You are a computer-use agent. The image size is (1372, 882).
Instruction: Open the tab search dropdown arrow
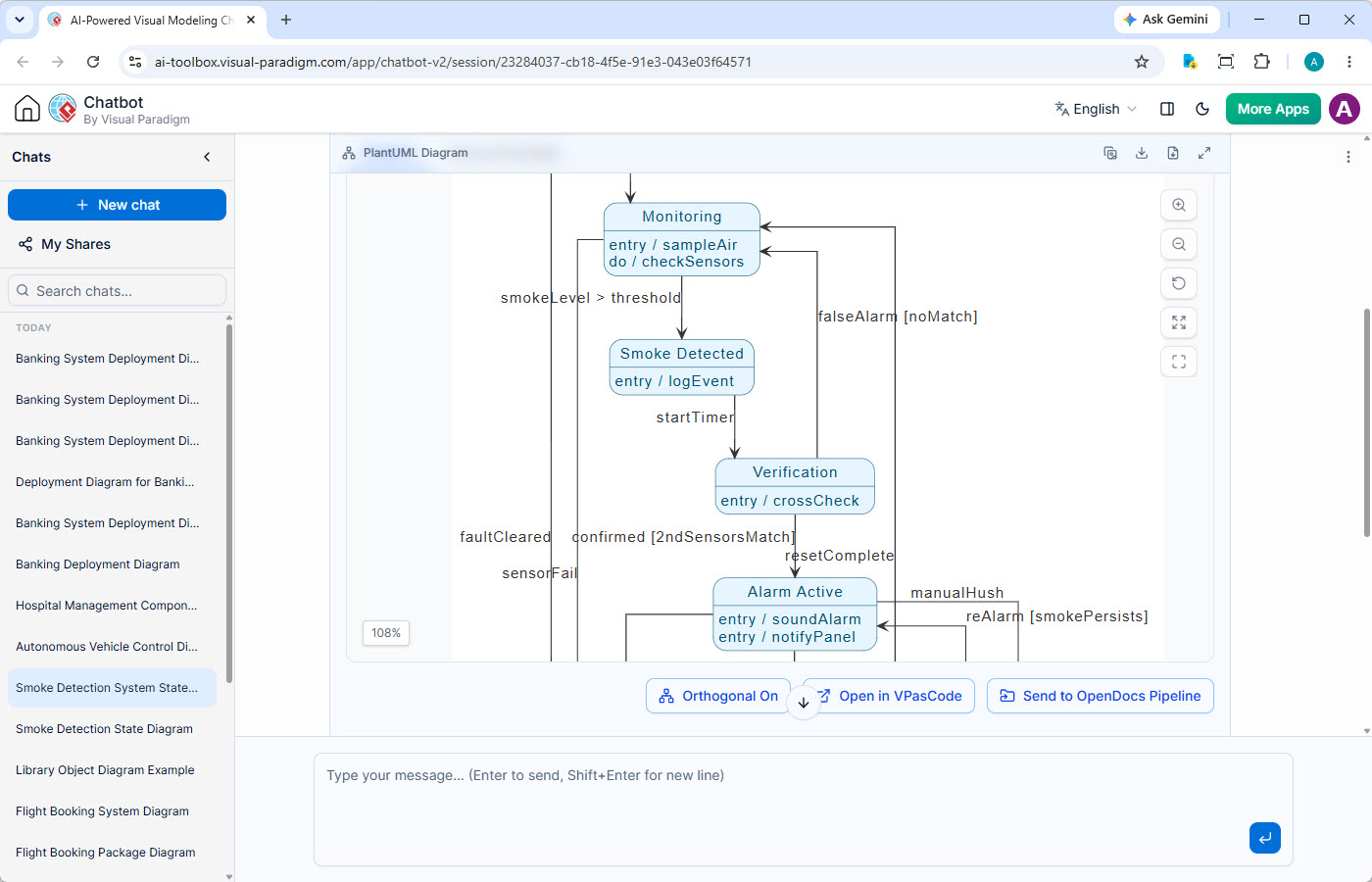(x=20, y=20)
